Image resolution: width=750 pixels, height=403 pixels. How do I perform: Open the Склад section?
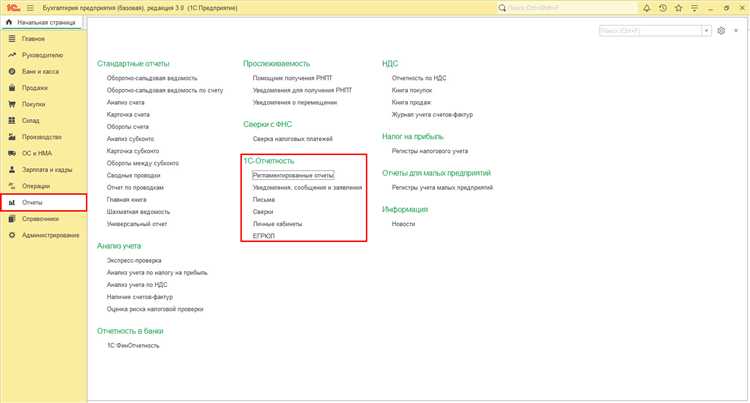click(x=31, y=120)
